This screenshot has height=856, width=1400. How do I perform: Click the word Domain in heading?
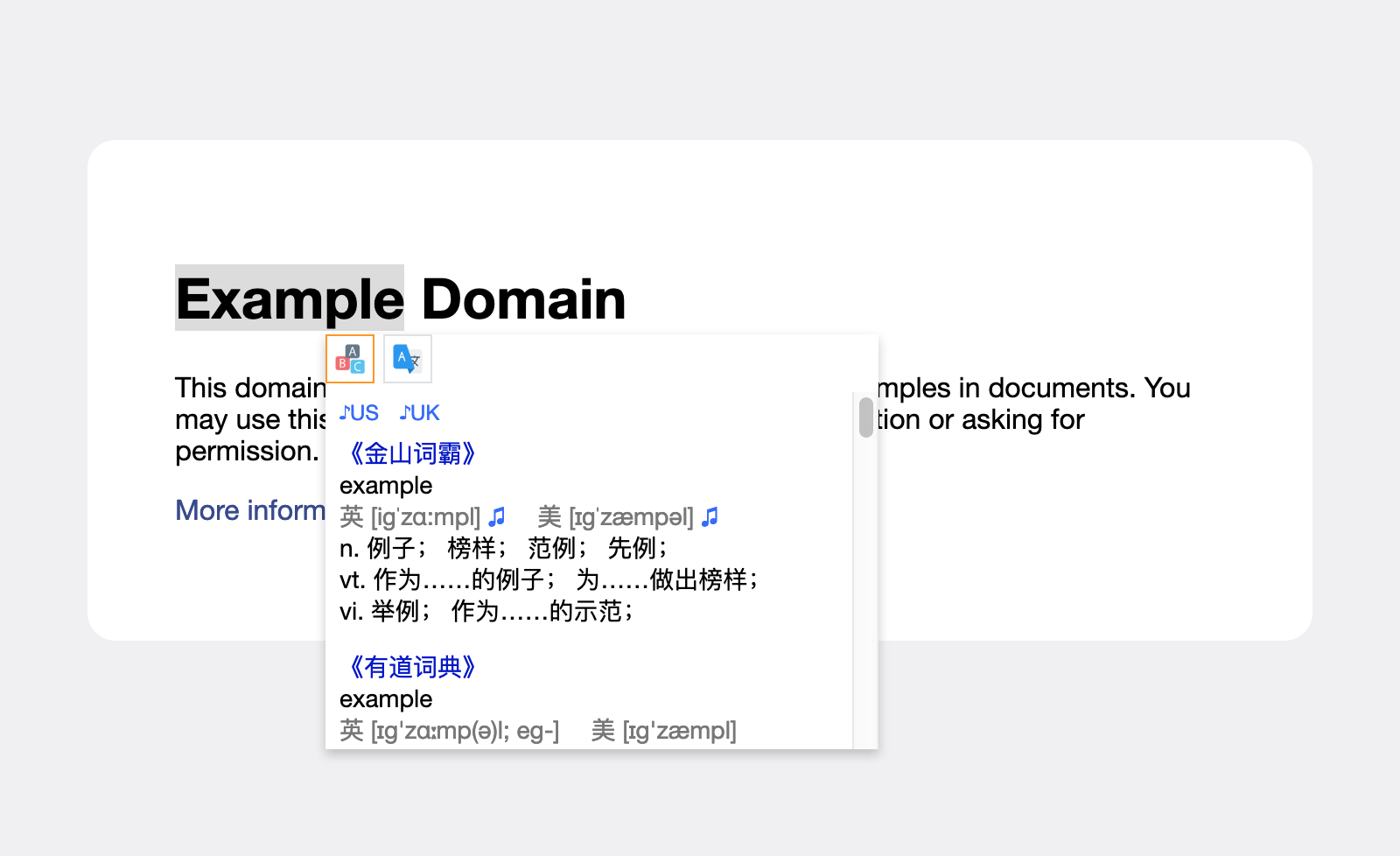pyautogui.click(x=524, y=299)
